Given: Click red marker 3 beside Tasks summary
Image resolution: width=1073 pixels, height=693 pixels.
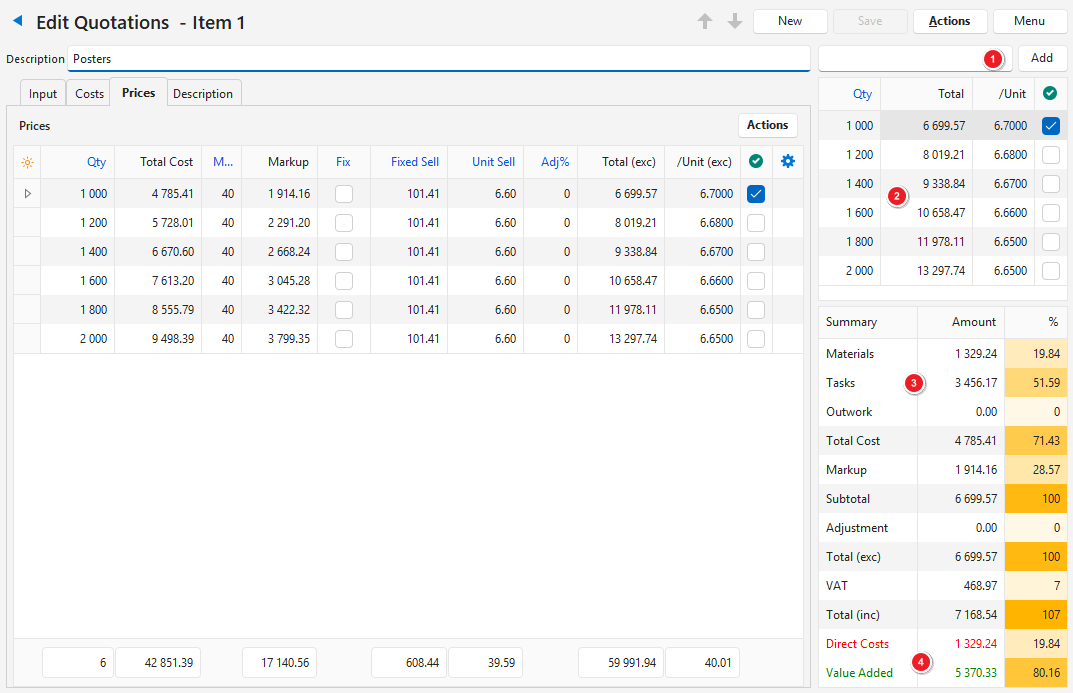Looking at the screenshot, I should pos(913,383).
